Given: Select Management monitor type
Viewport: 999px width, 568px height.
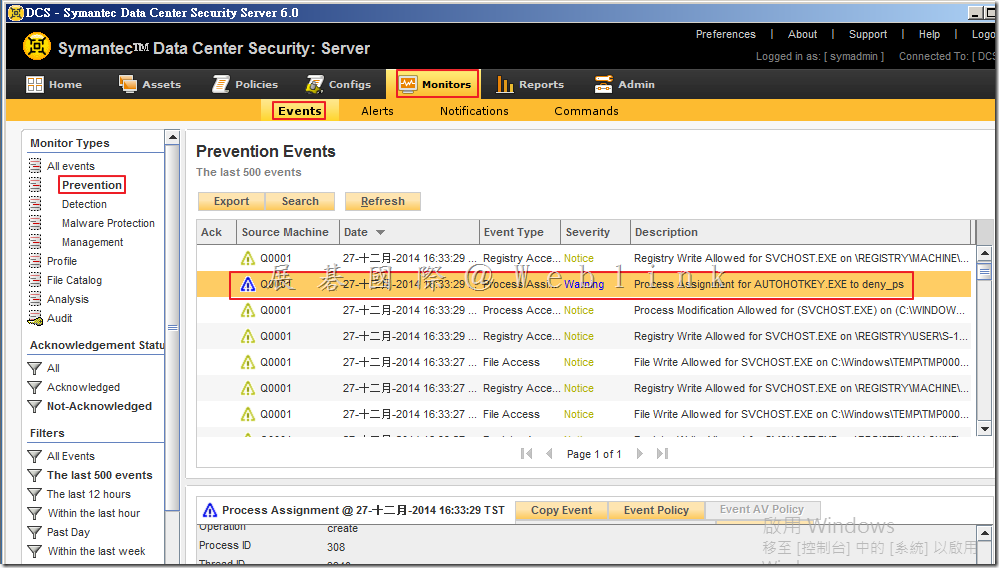Looking at the screenshot, I should tap(92, 243).
